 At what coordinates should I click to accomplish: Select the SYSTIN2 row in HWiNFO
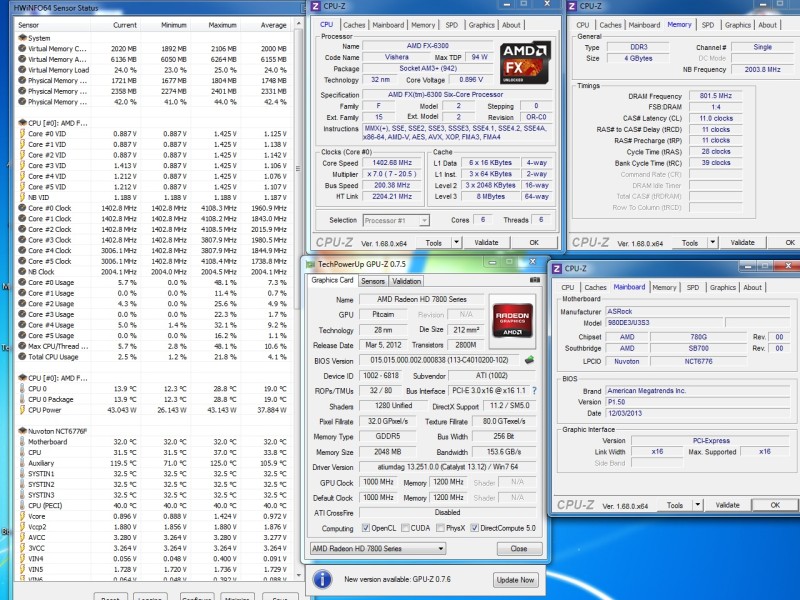click(x=154, y=484)
